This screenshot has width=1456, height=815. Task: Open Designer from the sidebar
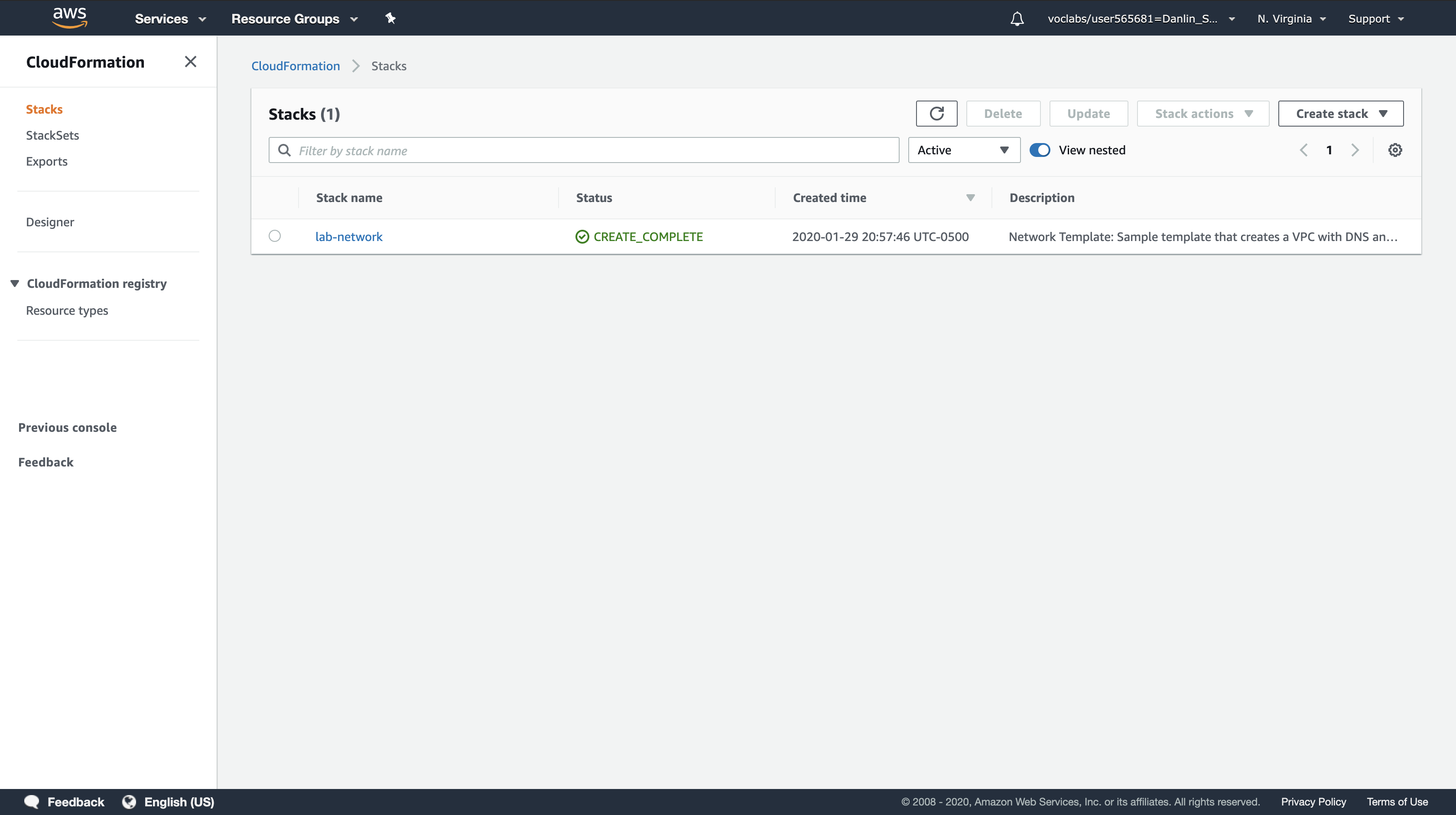tap(50, 222)
